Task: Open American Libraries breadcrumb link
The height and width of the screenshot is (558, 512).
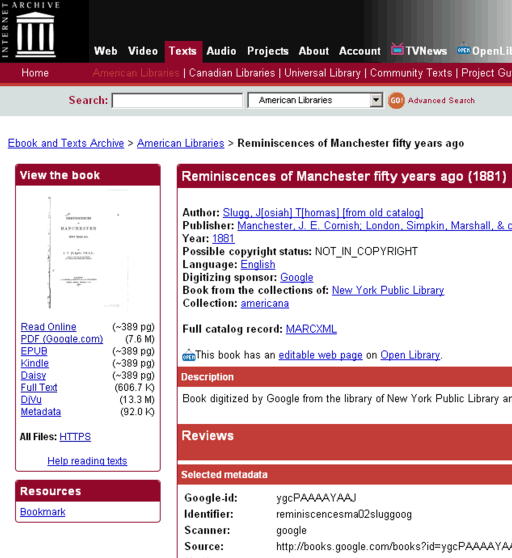Action: (x=180, y=143)
